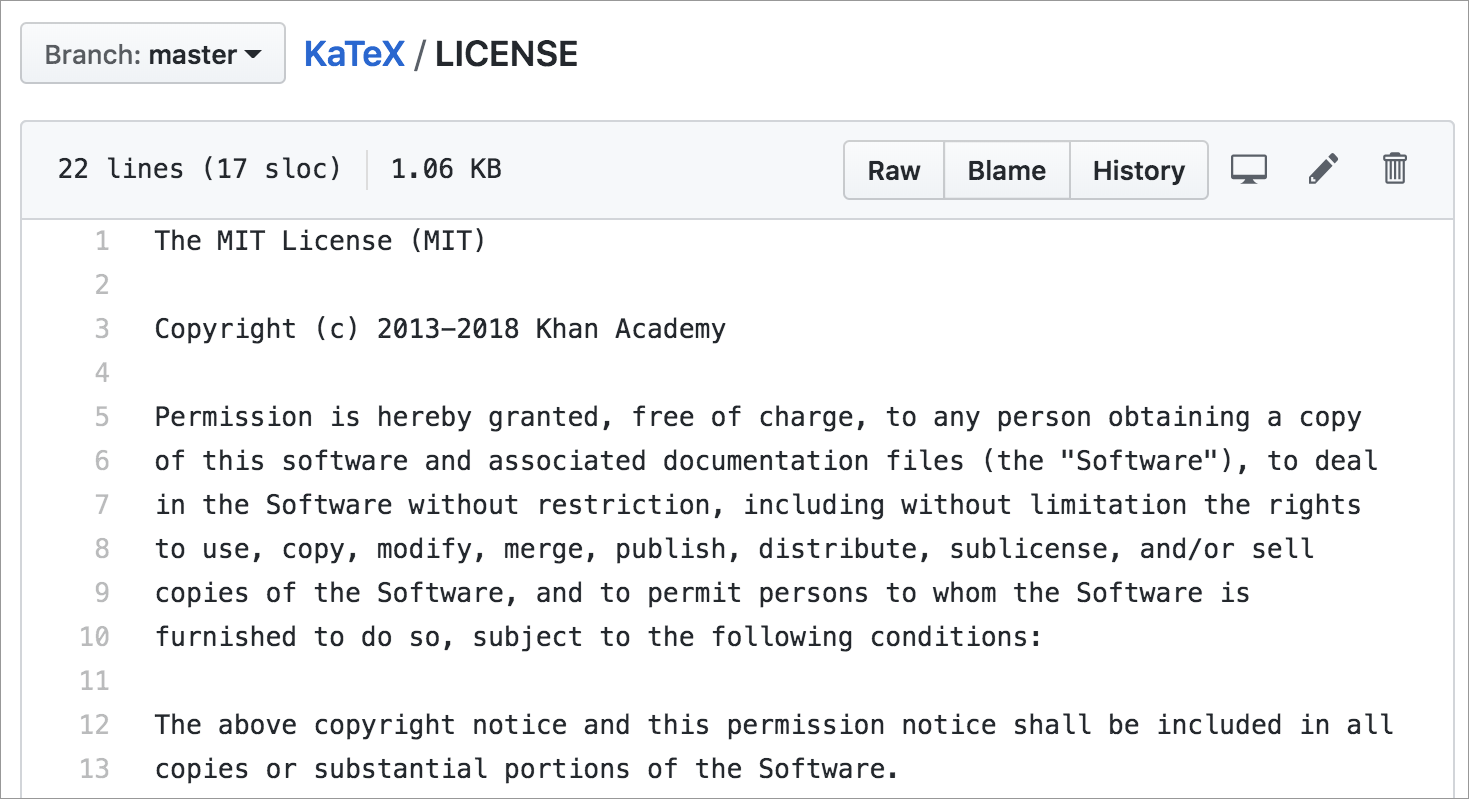View the file History

1138,170
